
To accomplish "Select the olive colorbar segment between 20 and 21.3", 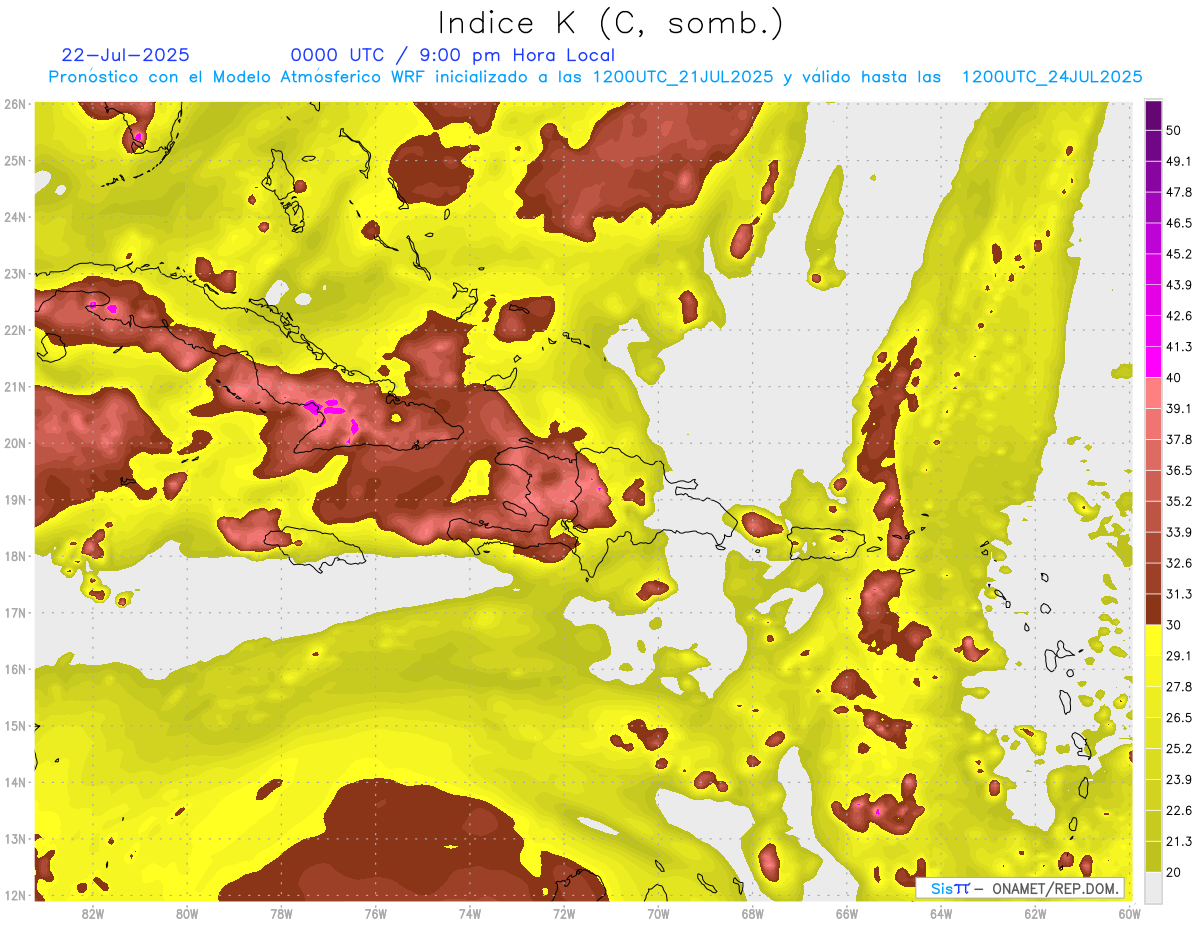I will pyautogui.click(x=1153, y=856).
